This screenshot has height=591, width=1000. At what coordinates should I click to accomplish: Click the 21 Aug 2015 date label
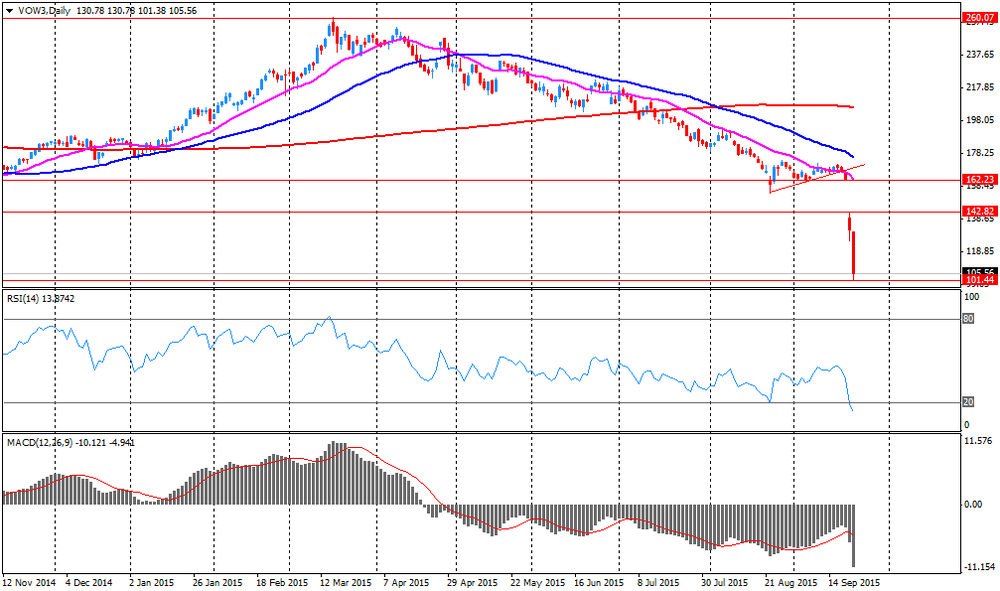pos(790,583)
